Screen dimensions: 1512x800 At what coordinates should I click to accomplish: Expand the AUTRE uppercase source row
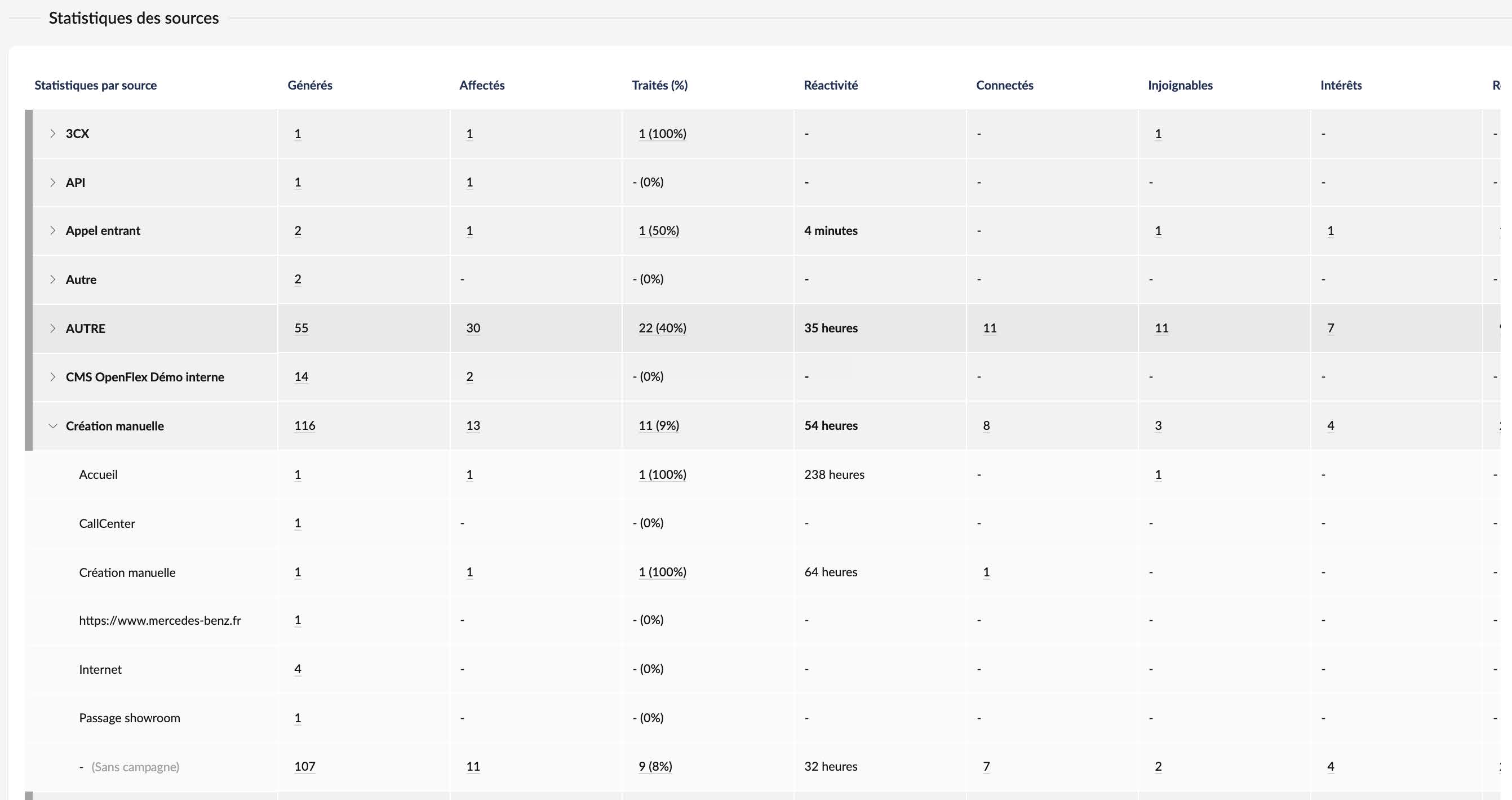coord(53,328)
